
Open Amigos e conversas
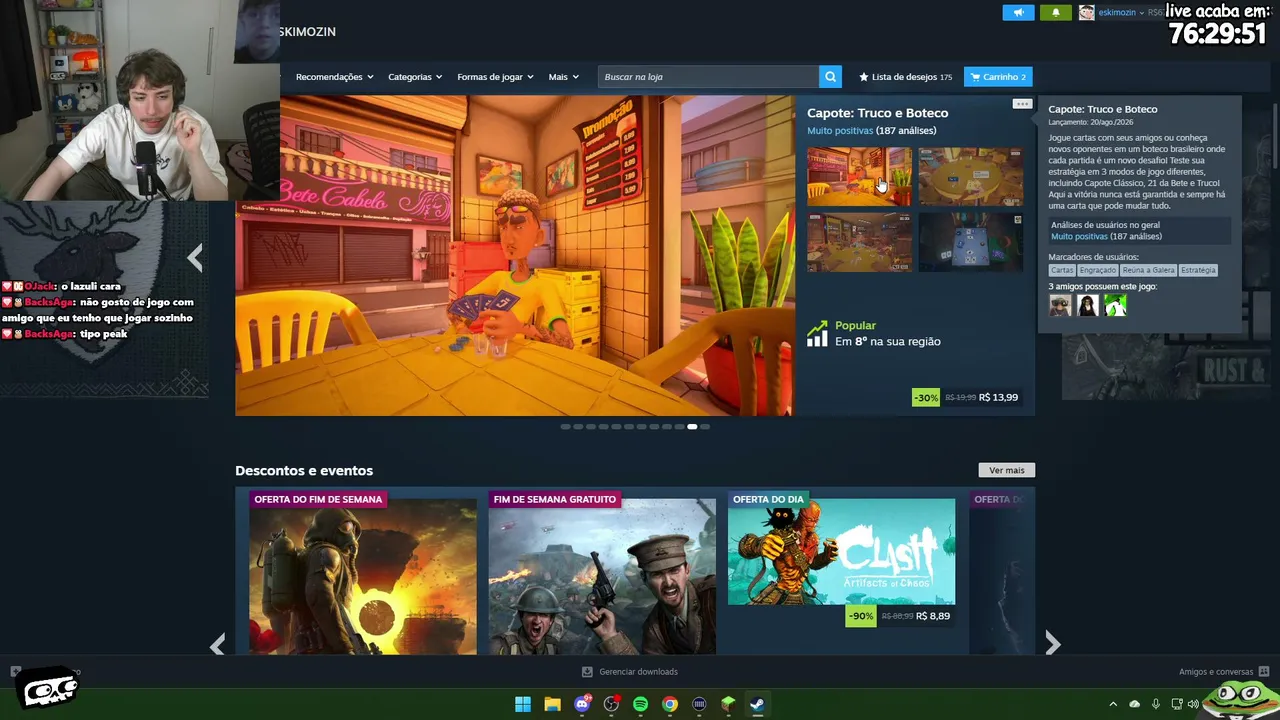tap(1215, 672)
